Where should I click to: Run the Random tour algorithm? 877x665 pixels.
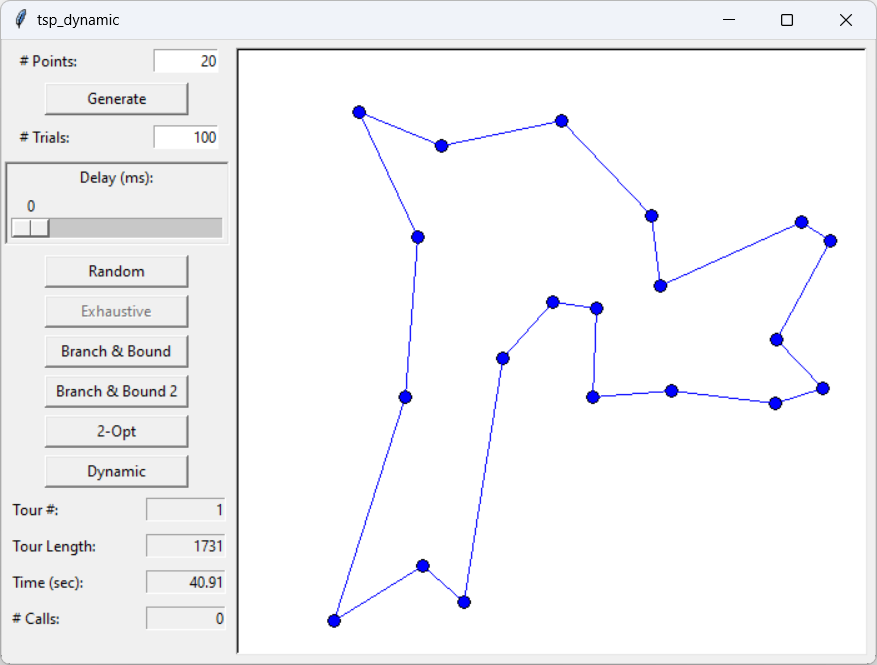pyautogui.click(x=116, y=271)
